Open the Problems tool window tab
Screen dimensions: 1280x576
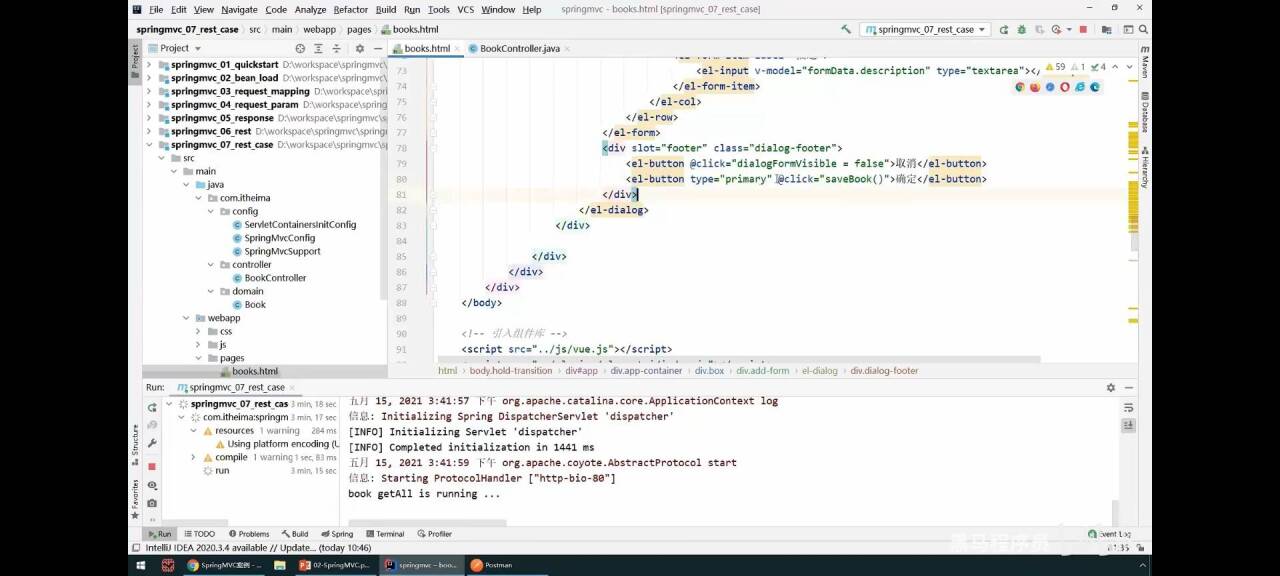[248, 534]
